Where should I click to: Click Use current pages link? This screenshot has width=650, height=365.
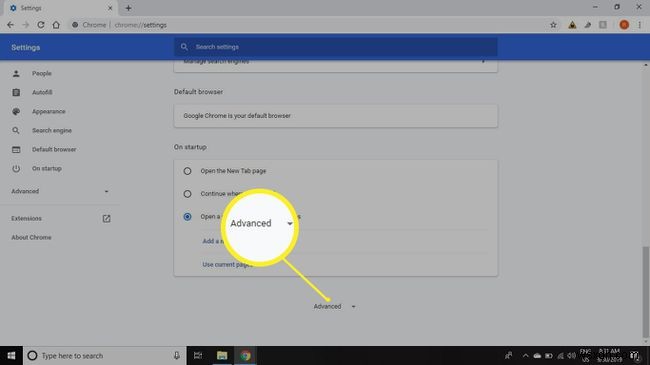227,264
